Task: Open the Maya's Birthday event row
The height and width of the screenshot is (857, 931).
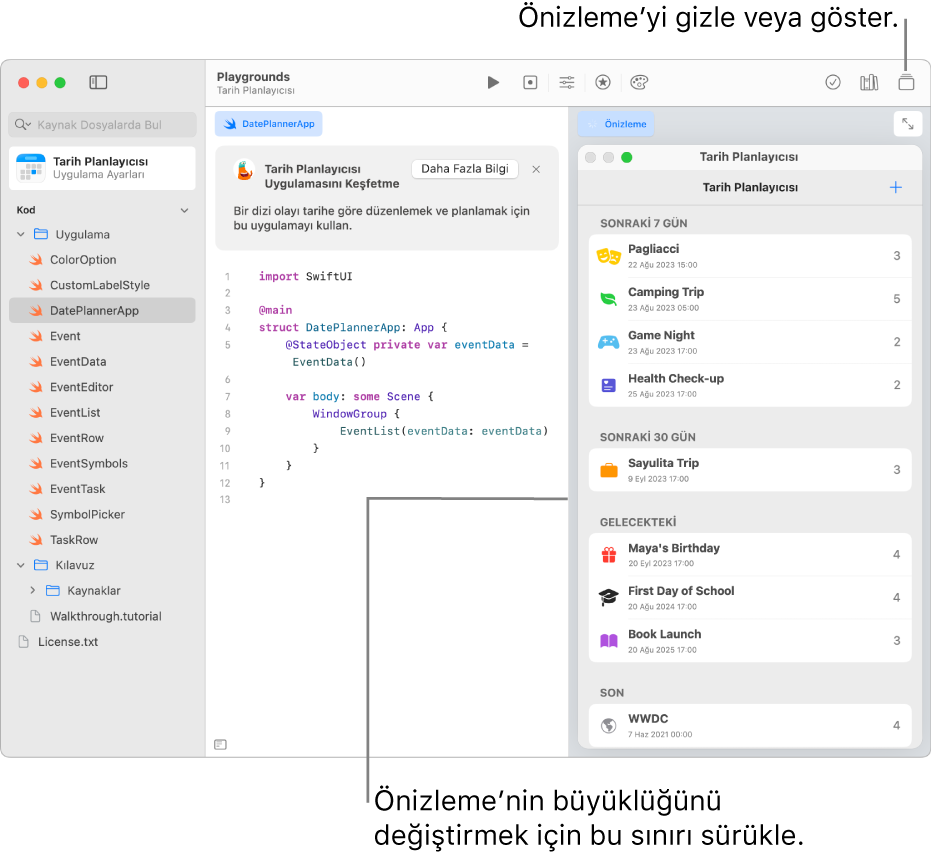Action: [x=750, y=555]
